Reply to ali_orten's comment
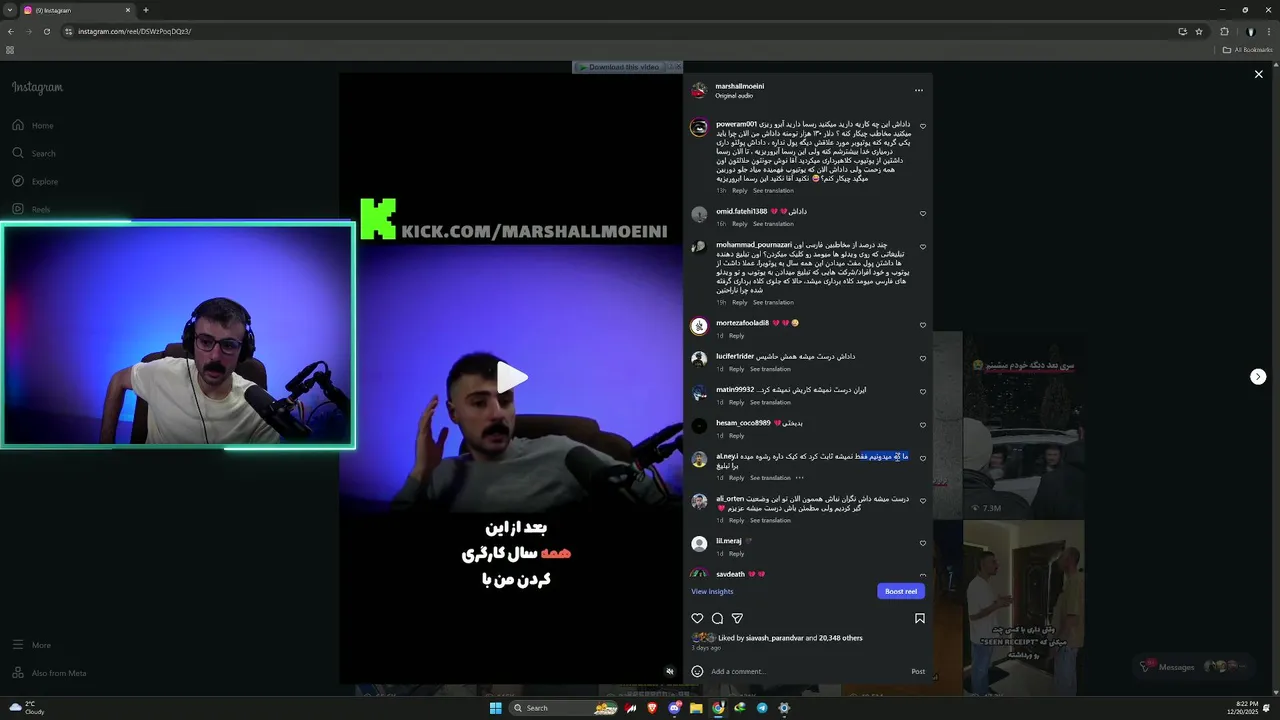The image size is (1280, 720). [x=737, y=520]
